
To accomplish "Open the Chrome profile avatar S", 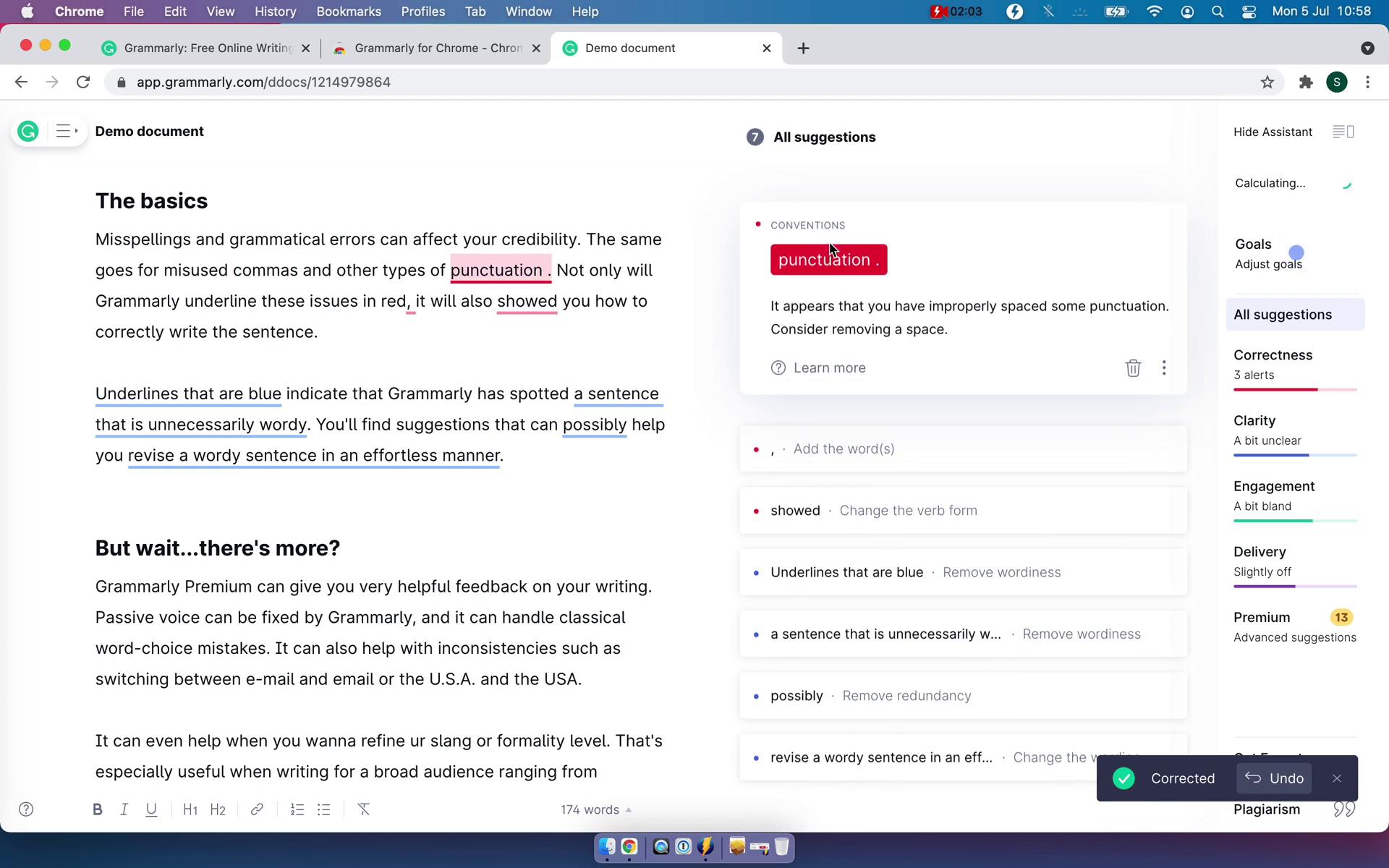I will (x=1337, y=82).
